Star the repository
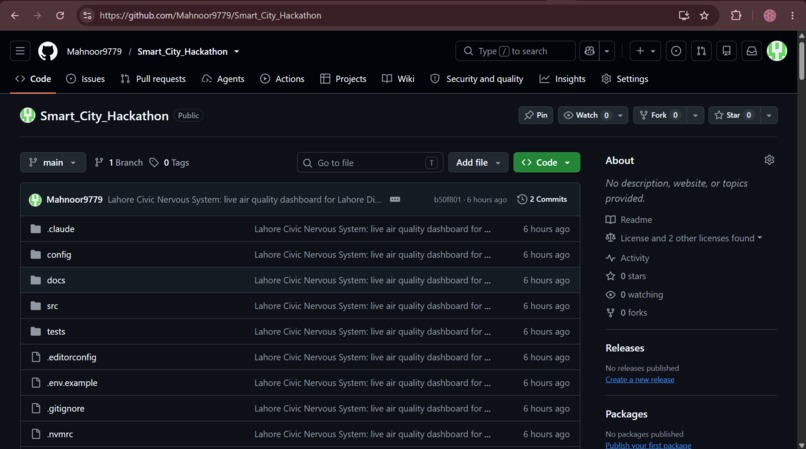This screenshot has height=449, width=806. pos(734,115)
